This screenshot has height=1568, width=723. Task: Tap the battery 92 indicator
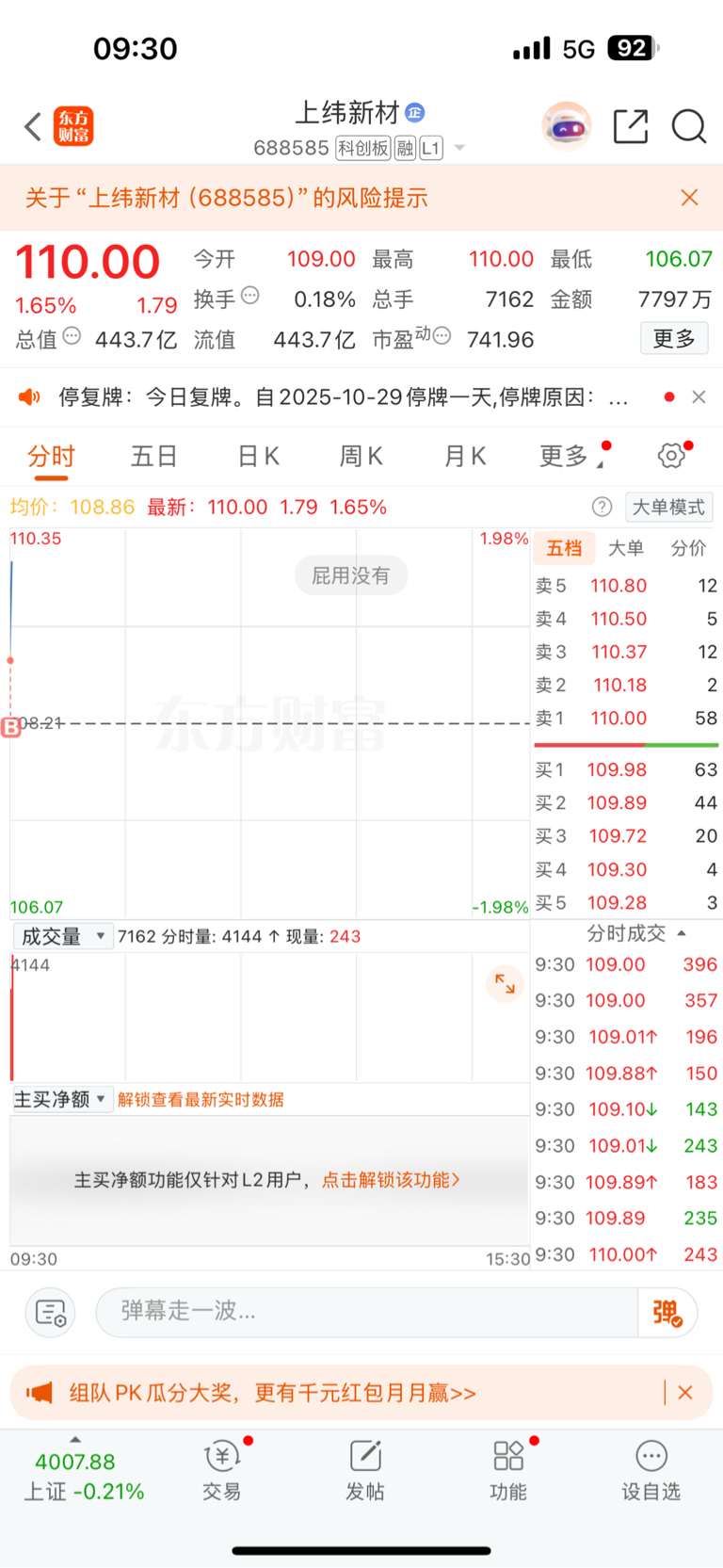click(x=634, y=48)
